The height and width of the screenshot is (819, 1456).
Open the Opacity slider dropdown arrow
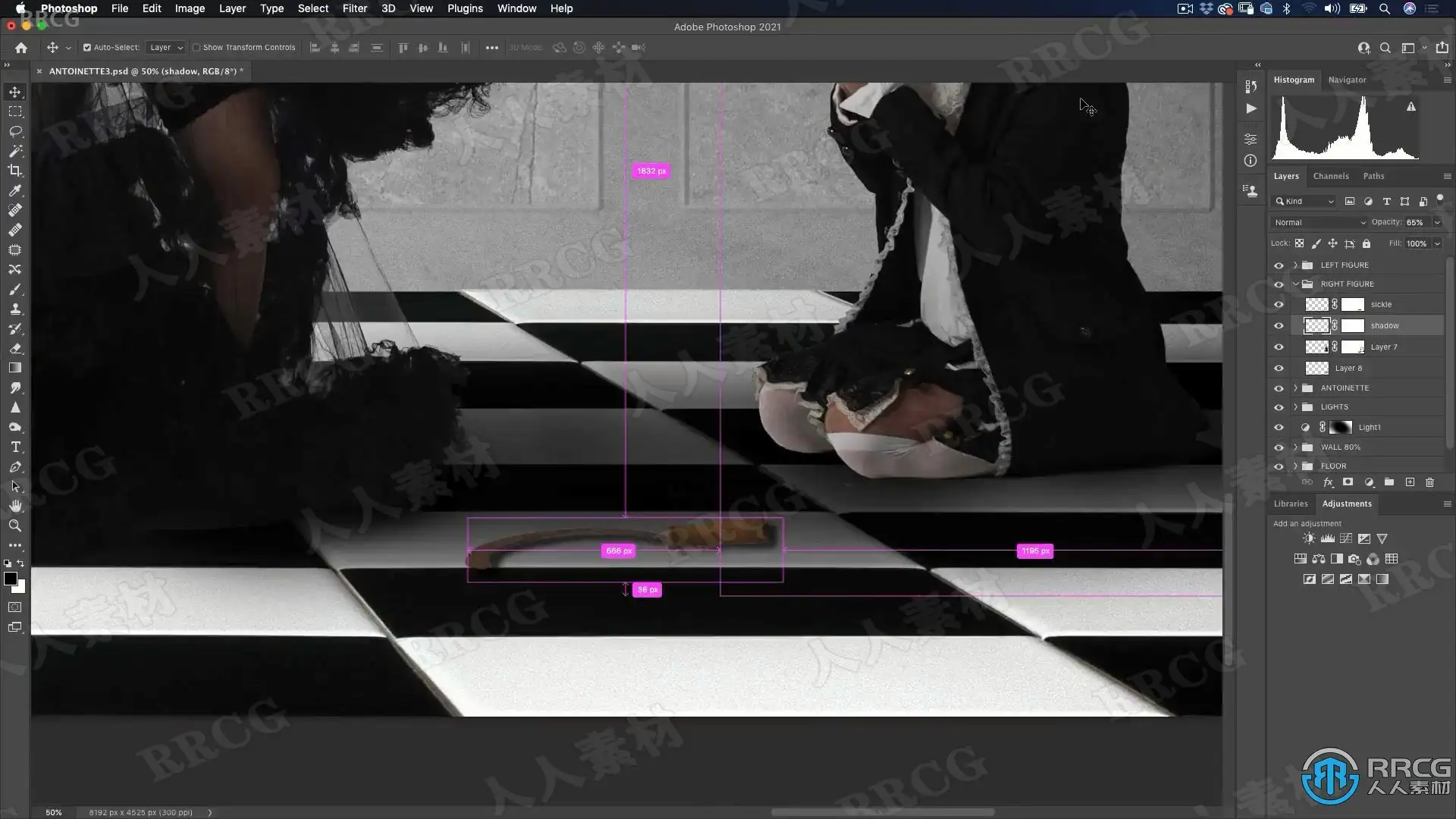click(1437, 222)
